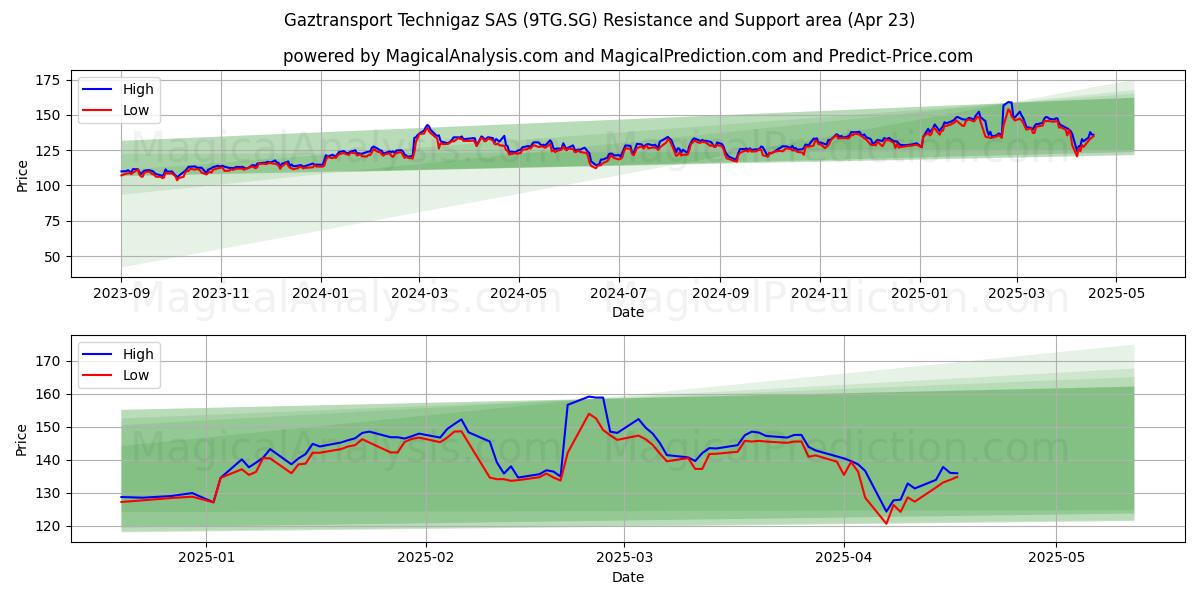Click the 'Date' axis label under bottom chart
This screenshot has height=600, width=1200.
click(627, 577)
